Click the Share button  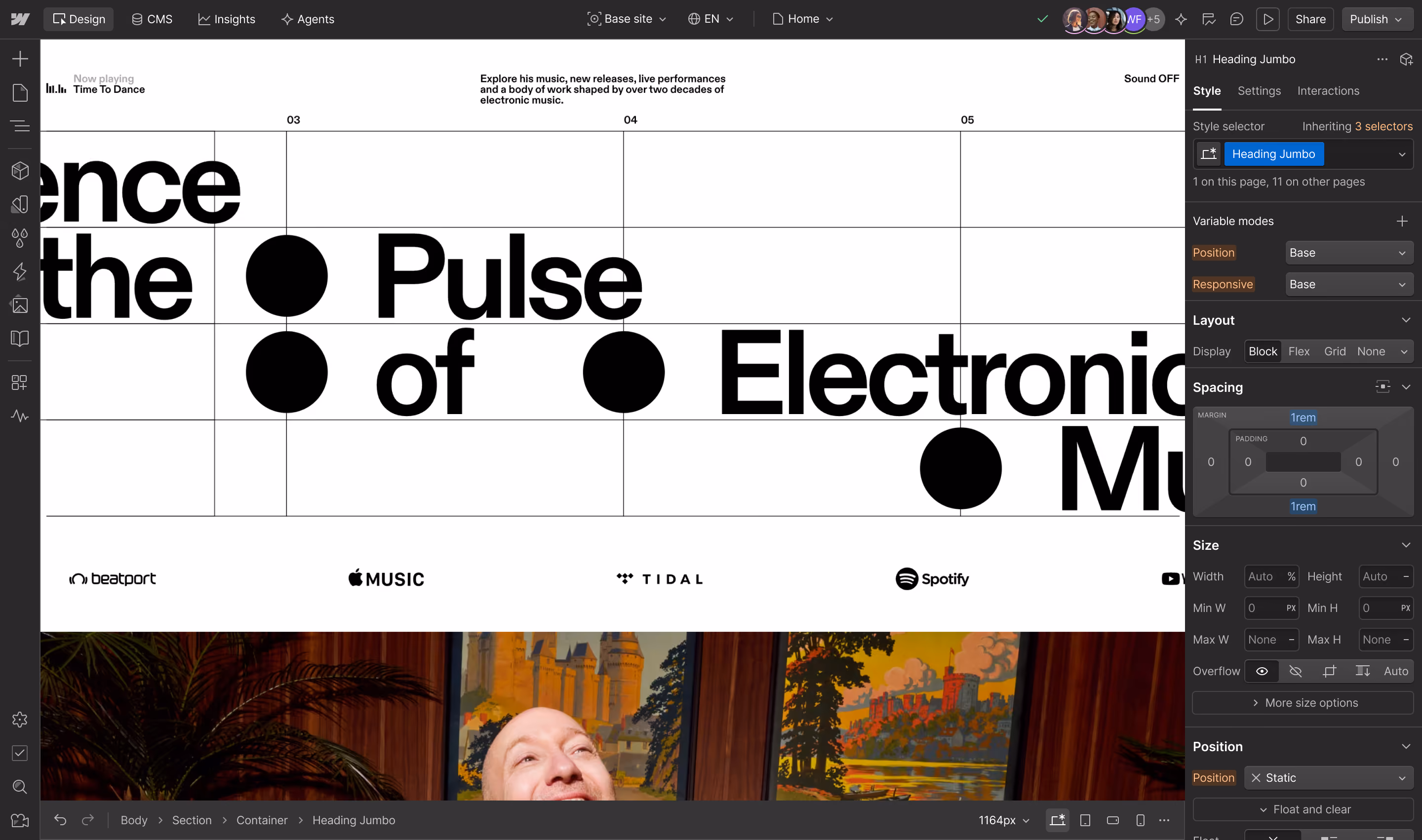tap(1310, 19)
